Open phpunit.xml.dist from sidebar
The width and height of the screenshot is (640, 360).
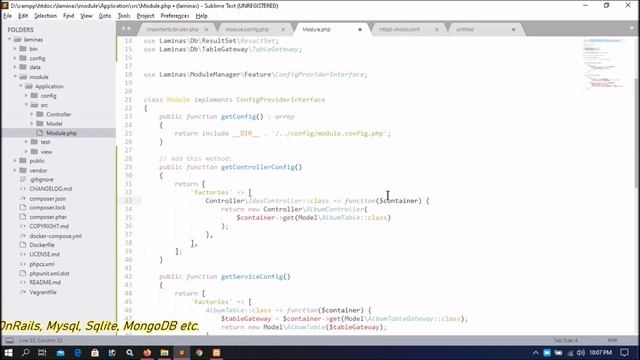click(49, 273)
